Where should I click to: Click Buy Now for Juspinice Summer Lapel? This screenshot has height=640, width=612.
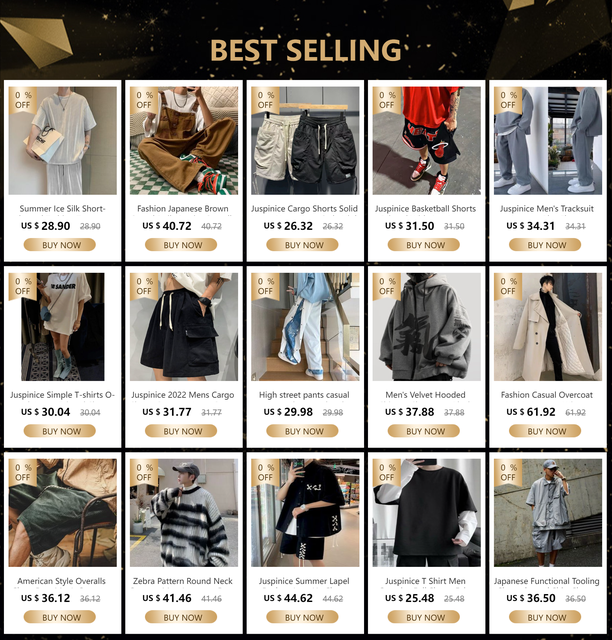pyautogui.click(x=303, y=617)
